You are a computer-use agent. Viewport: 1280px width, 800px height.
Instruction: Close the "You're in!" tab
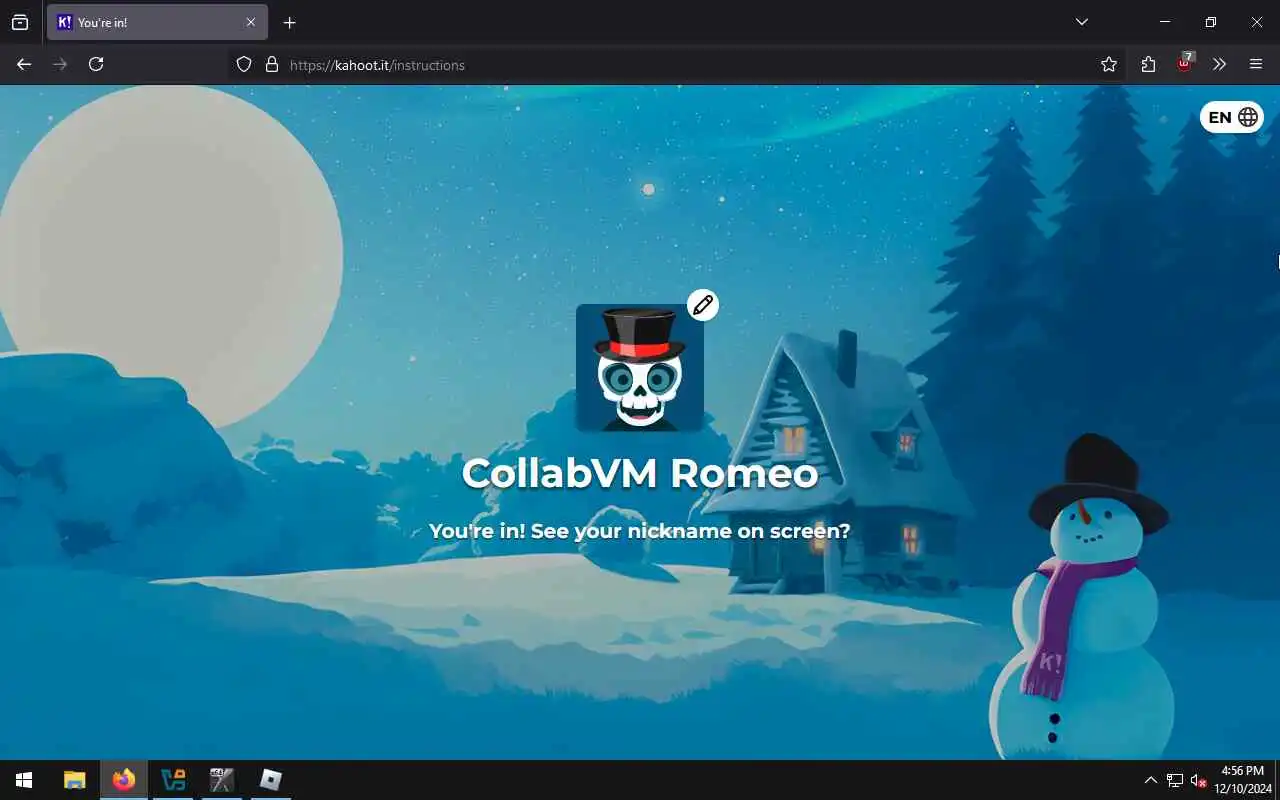point(251,22)
